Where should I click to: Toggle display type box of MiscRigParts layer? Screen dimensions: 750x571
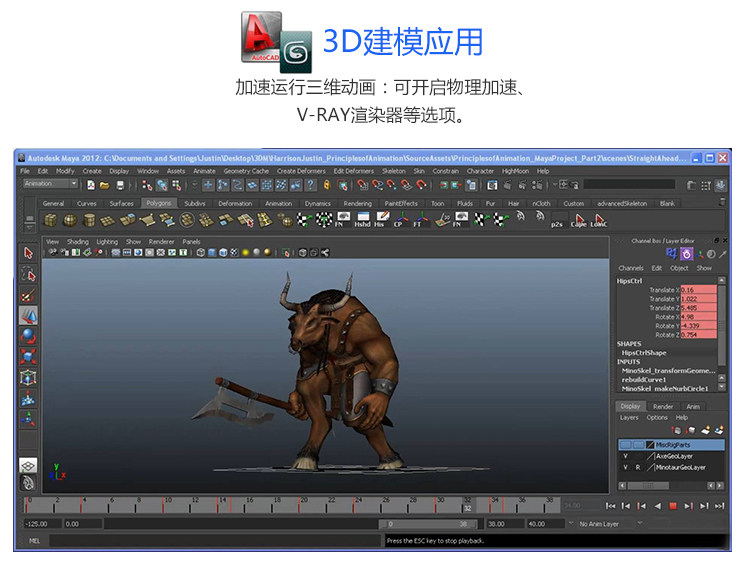(639, 445)
